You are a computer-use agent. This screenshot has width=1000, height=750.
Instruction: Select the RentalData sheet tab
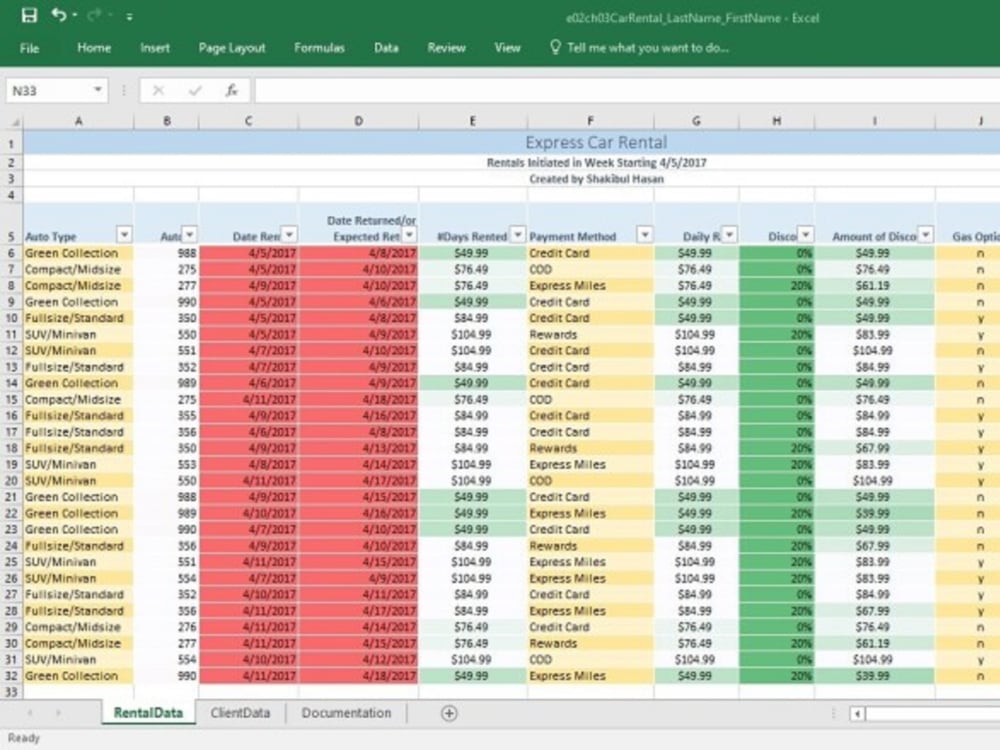pyautogui.click(x=148, y=713)
